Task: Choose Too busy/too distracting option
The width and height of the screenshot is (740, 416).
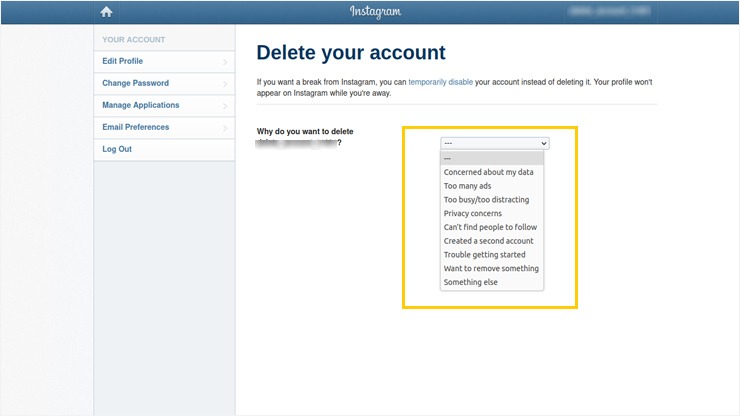Action: 492,200
